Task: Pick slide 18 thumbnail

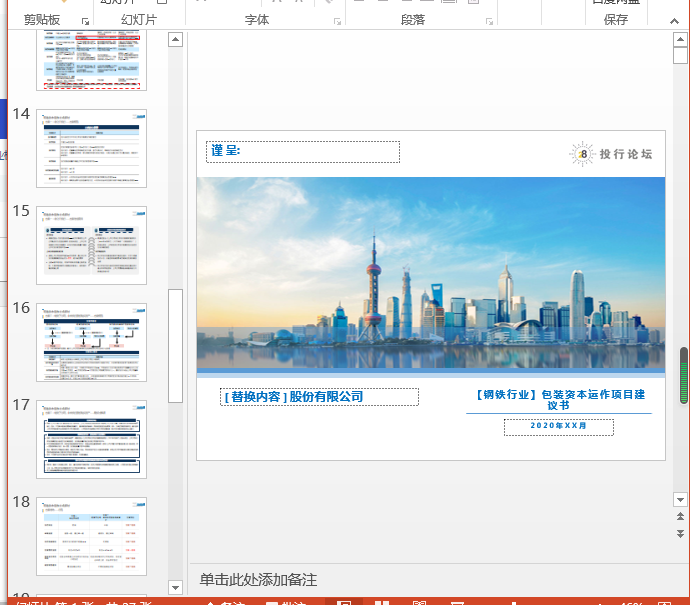Action: point(92,536)
